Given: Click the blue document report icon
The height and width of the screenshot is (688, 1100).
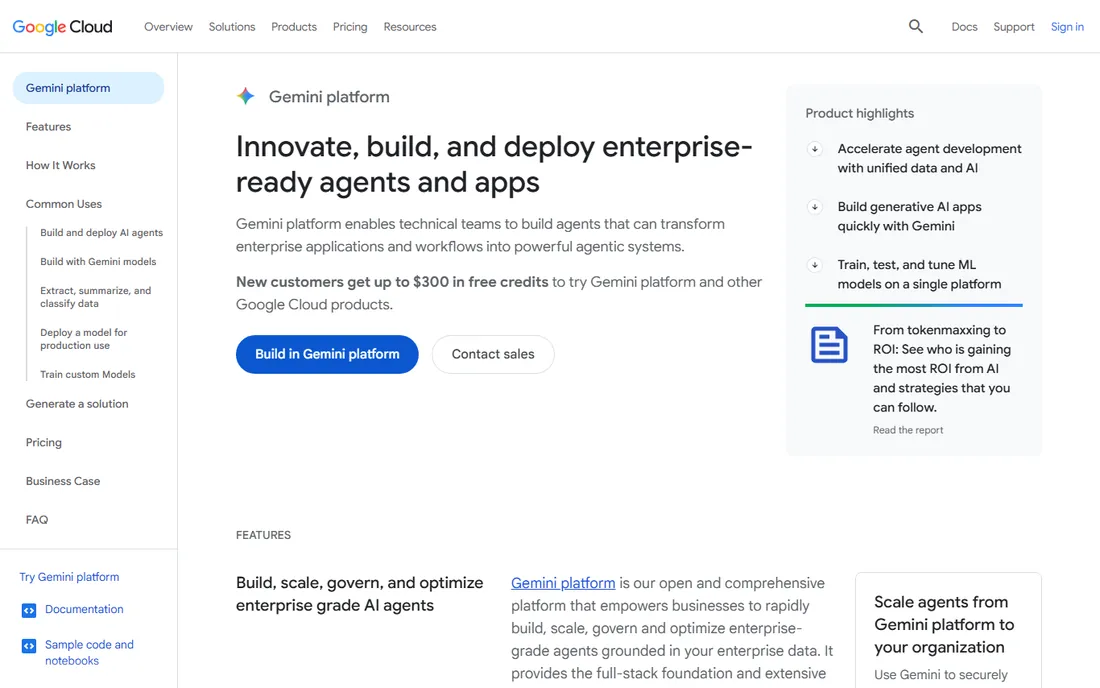Looking at the screenshot, I should click(x=829, y=344).
